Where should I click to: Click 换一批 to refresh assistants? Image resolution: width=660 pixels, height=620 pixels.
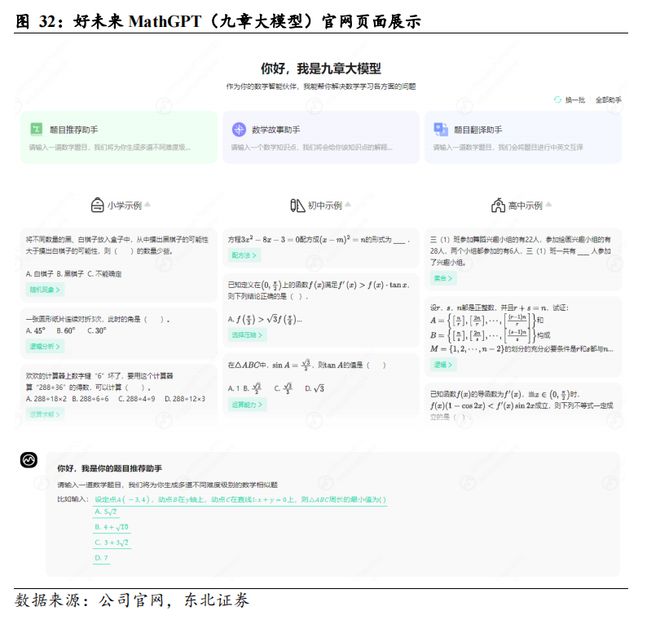point(575,100)
